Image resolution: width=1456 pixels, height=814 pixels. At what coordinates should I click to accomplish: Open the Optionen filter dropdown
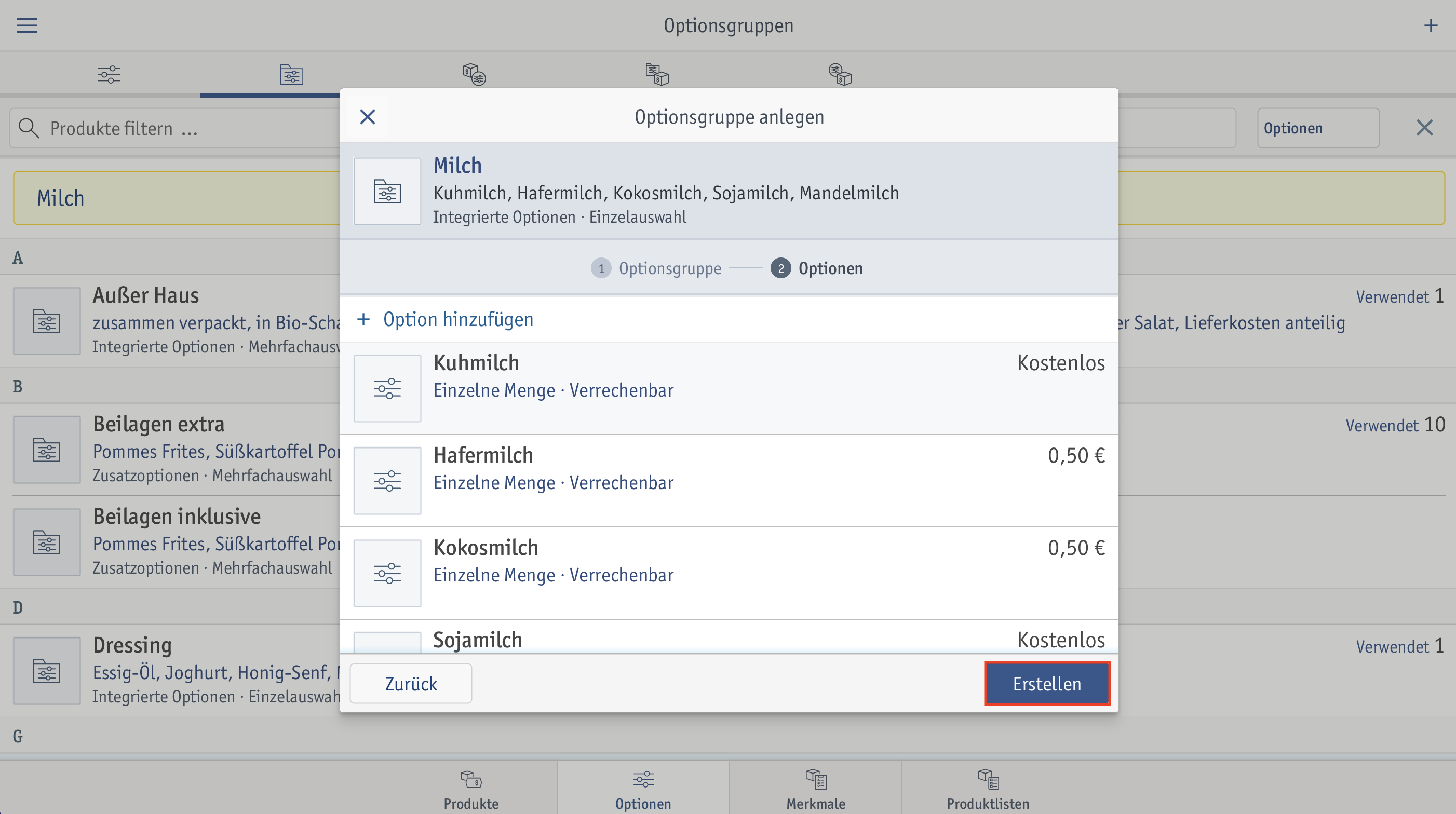[1318, 128]
